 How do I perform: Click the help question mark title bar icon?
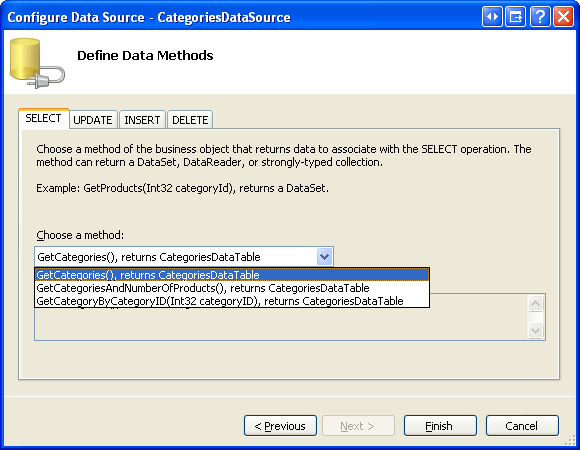540,17
